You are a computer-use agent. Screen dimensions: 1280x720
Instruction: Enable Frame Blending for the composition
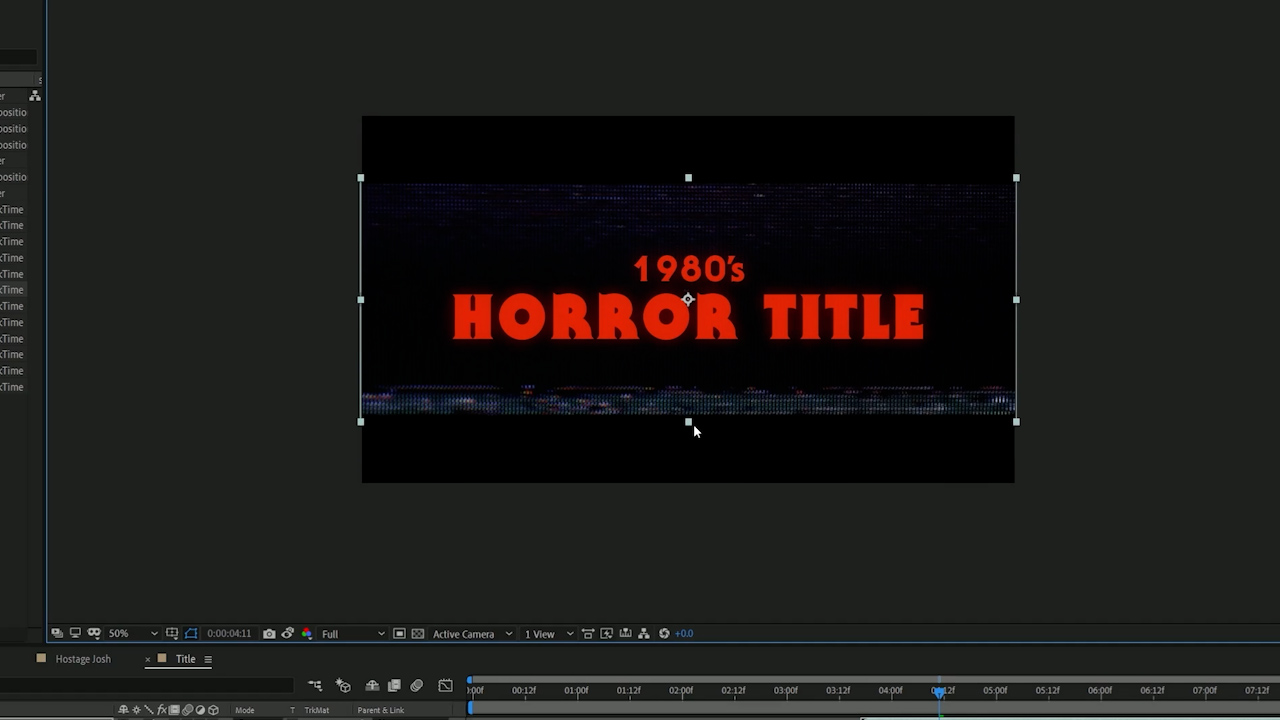(394, 685)
